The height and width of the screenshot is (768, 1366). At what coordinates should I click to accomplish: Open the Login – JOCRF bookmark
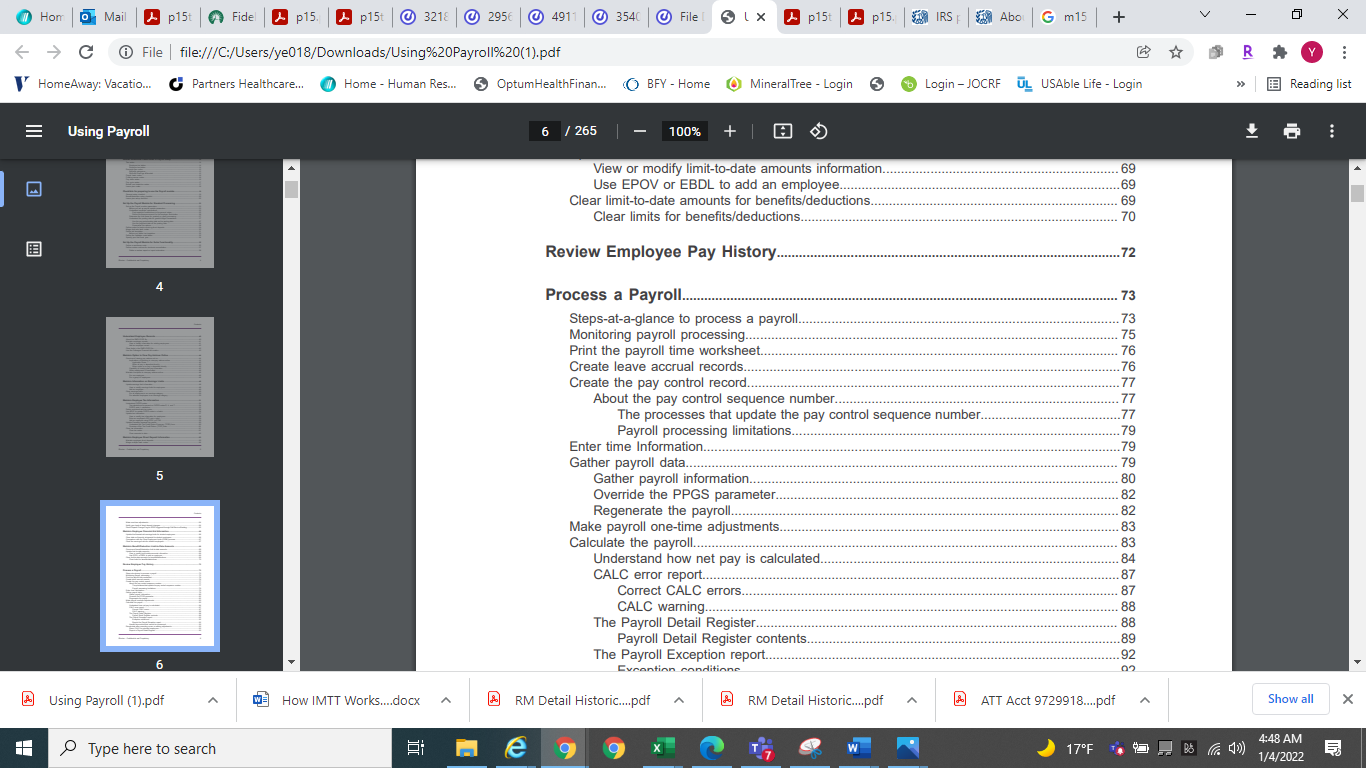950,84
